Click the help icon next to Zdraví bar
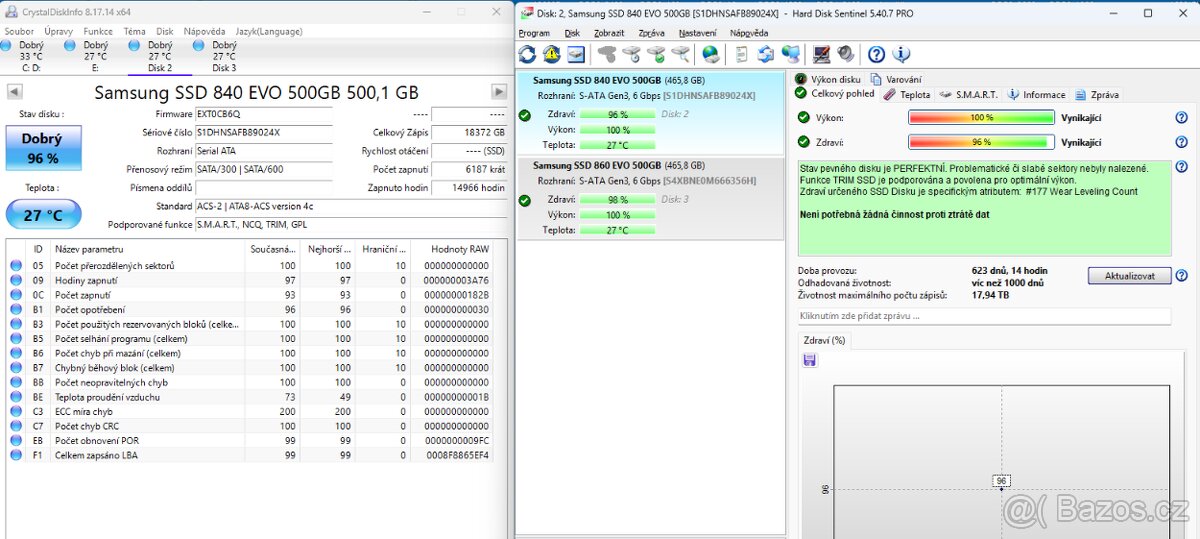1200x539 pixels. pos(1181,142)
